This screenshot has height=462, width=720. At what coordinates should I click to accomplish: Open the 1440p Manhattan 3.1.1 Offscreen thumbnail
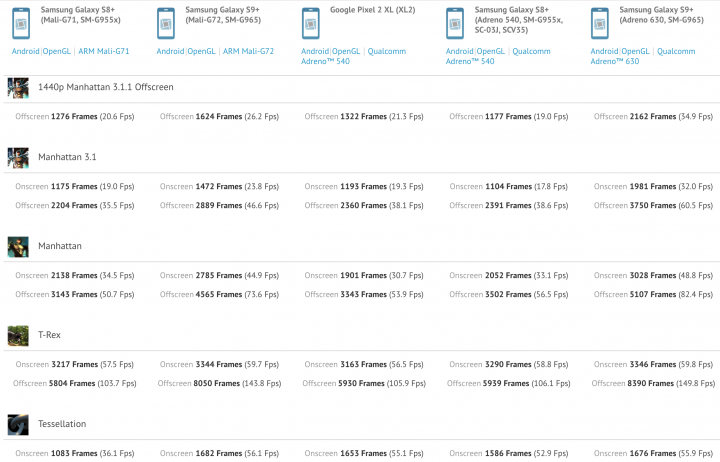tap(18, 88)
